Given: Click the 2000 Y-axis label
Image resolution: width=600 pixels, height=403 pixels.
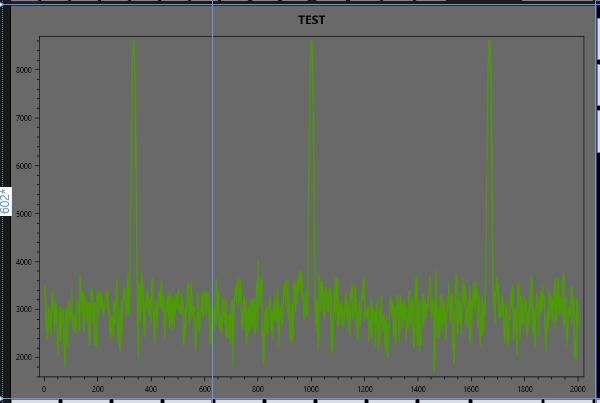Looking at the screenshot, I should point(24,357).
